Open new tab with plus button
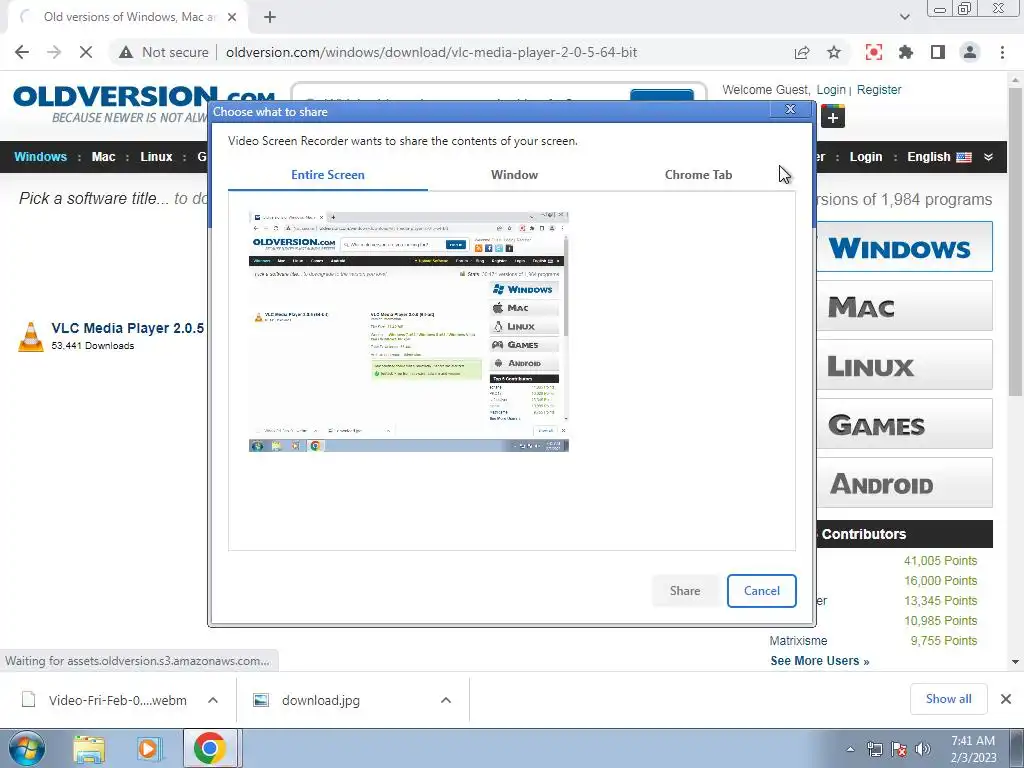The width and height of the screenshot is (1024, 768). coord(270,18)
